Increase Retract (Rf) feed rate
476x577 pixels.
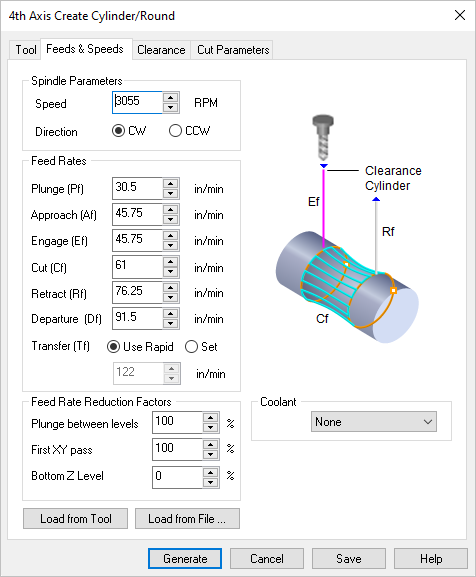pyautogui.click(x=170, y=288)
